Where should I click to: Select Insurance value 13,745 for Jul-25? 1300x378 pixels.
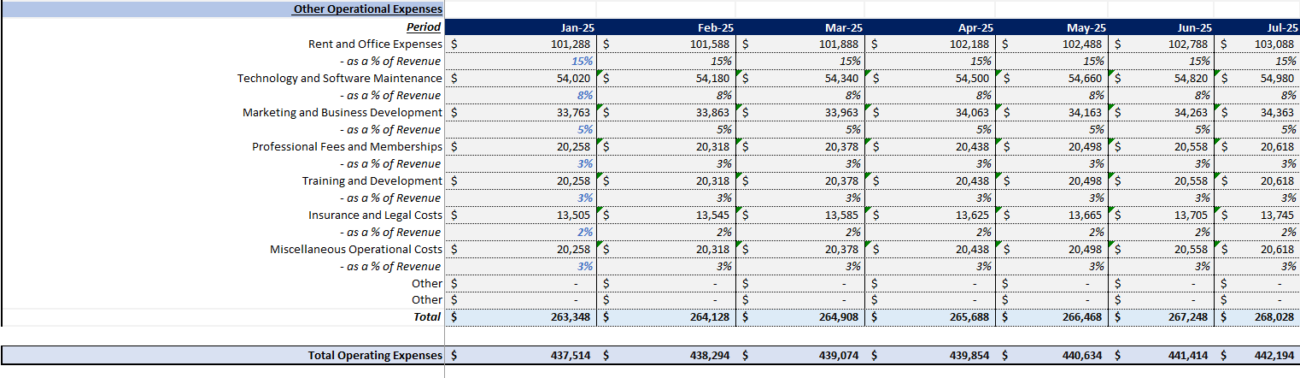tap(1257, 214)
